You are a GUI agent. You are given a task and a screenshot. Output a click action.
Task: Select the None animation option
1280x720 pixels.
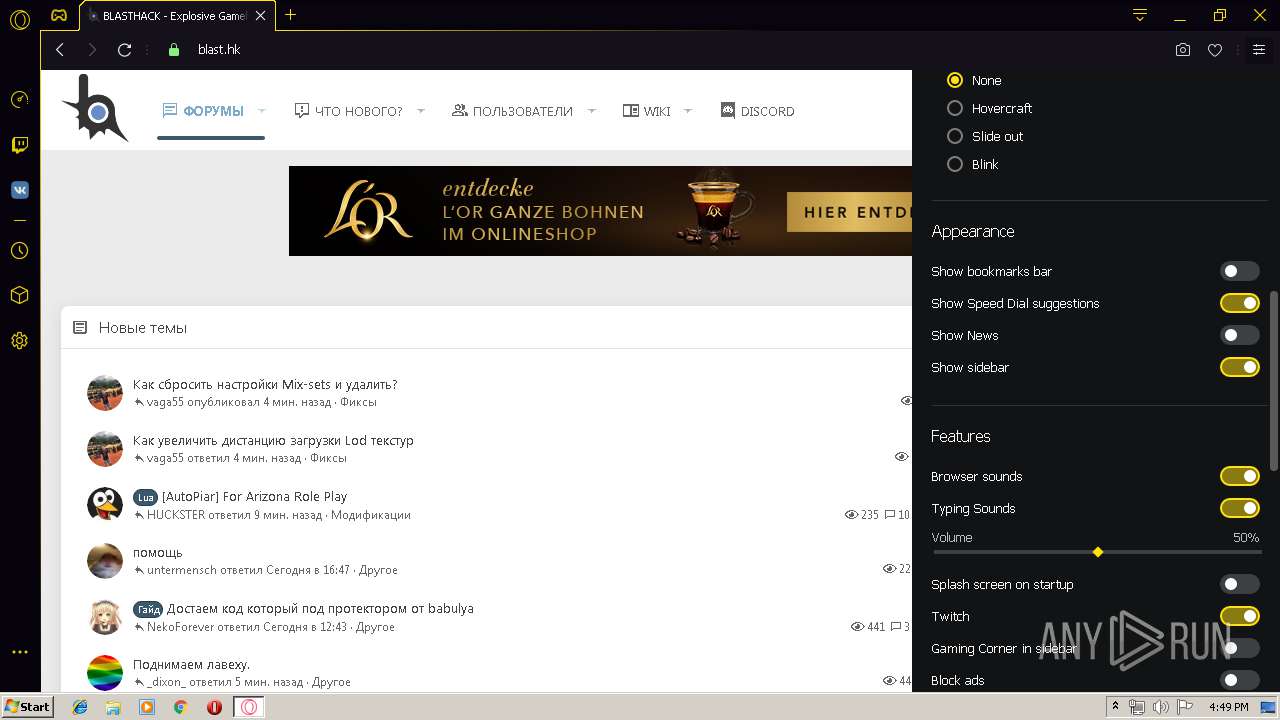(x=955, y=80)
